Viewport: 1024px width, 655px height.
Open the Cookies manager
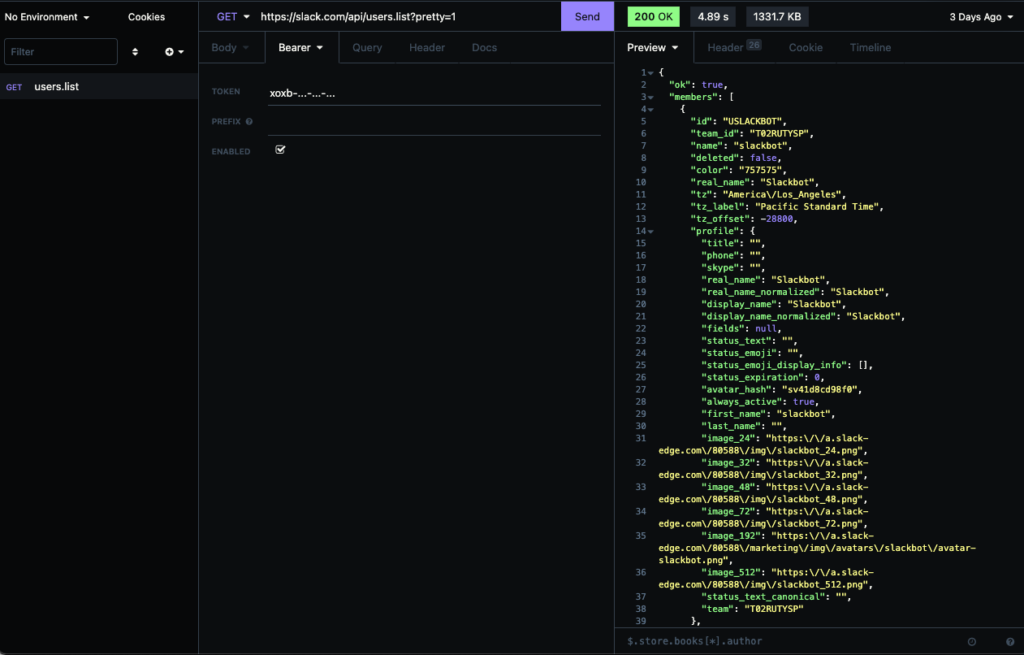pyautogui.click(x=146, y=17)
